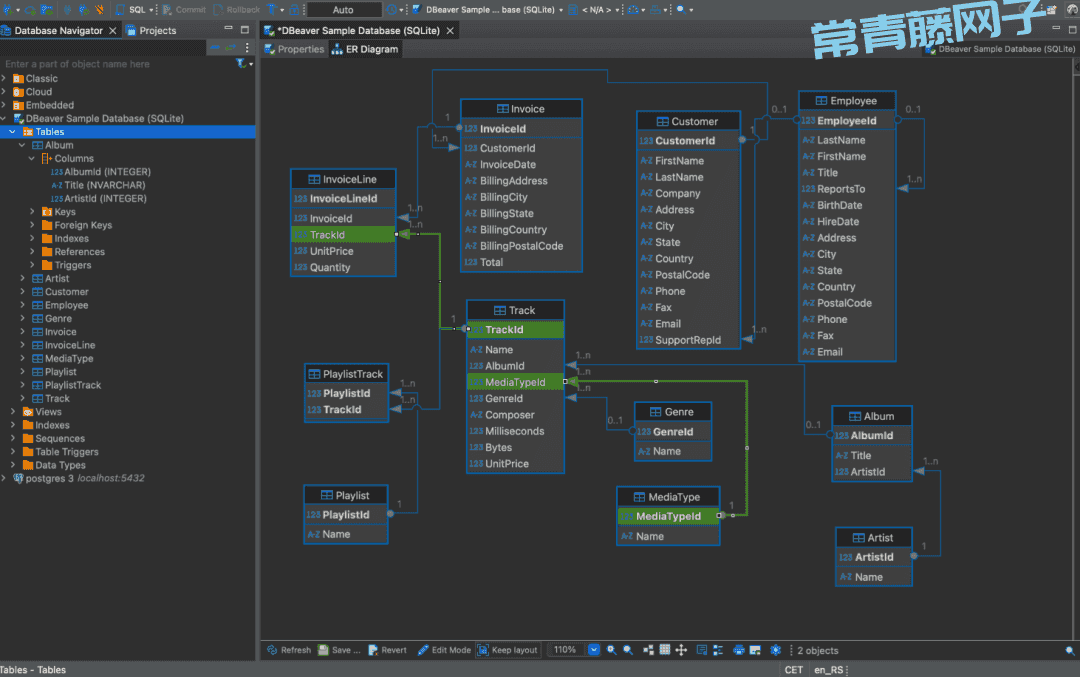Open the diagram configuration gear icon
The image size is (1080, 677).
tap(776, 650)
